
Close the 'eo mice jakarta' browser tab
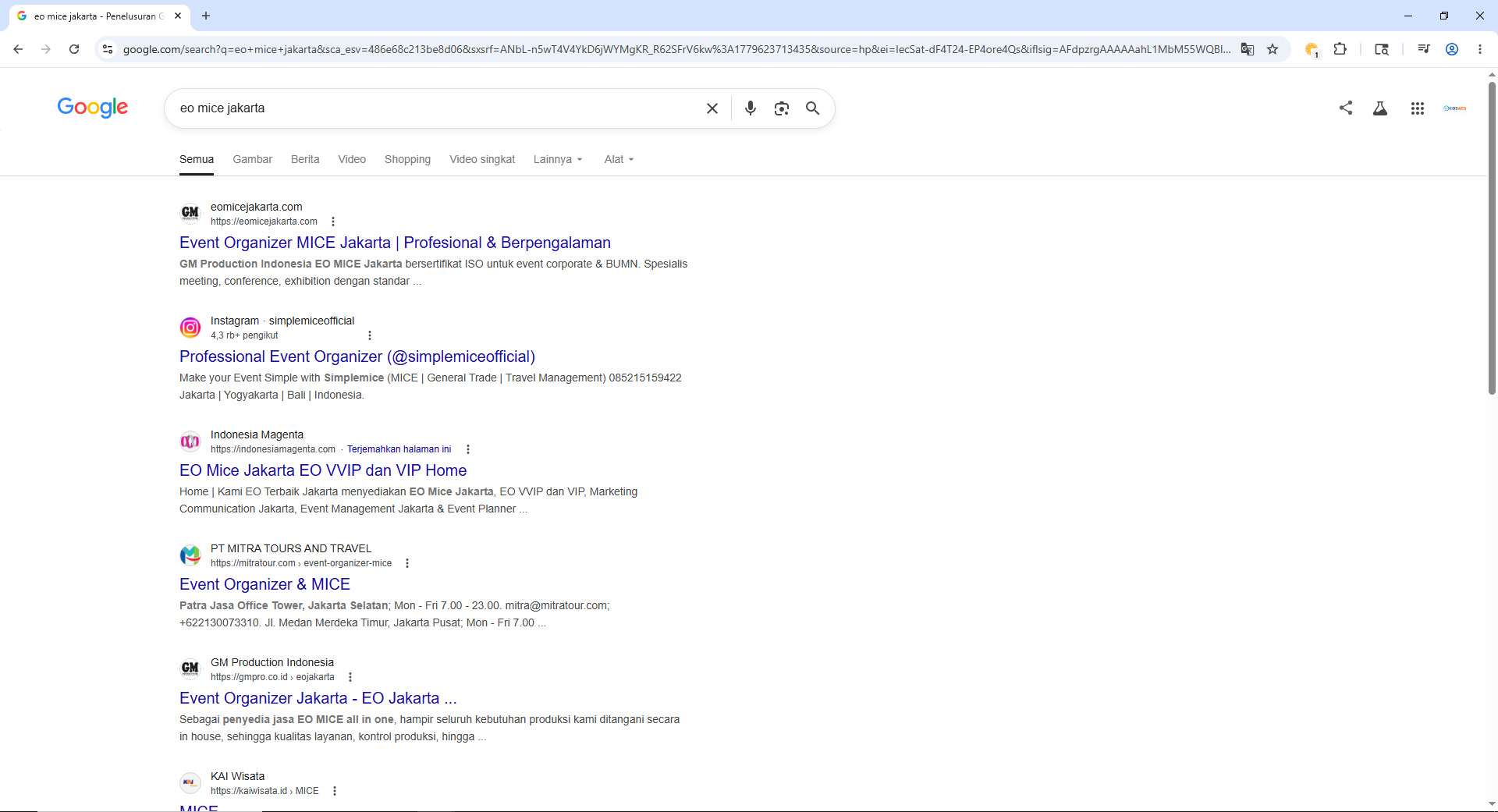[x=178, y=16]
